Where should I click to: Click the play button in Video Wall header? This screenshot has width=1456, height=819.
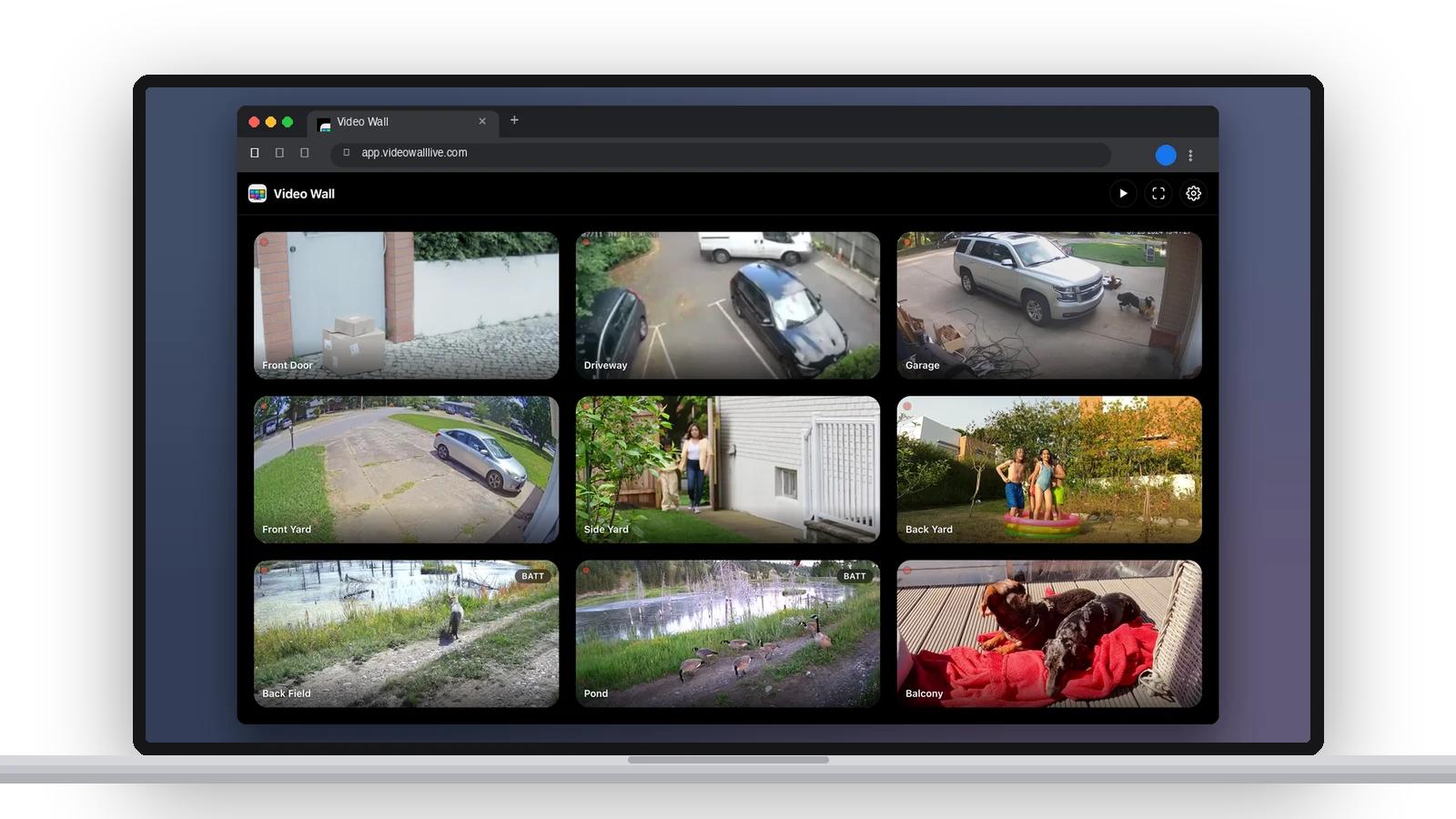(1123, 194)
